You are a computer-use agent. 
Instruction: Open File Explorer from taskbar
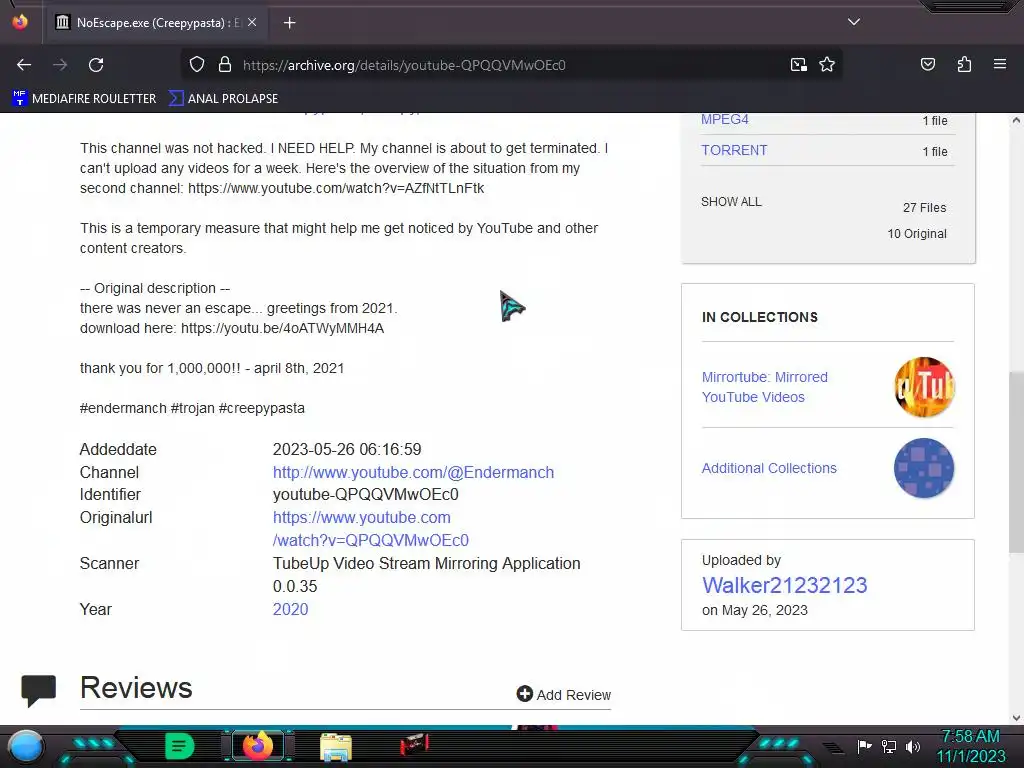coord(336,746)
